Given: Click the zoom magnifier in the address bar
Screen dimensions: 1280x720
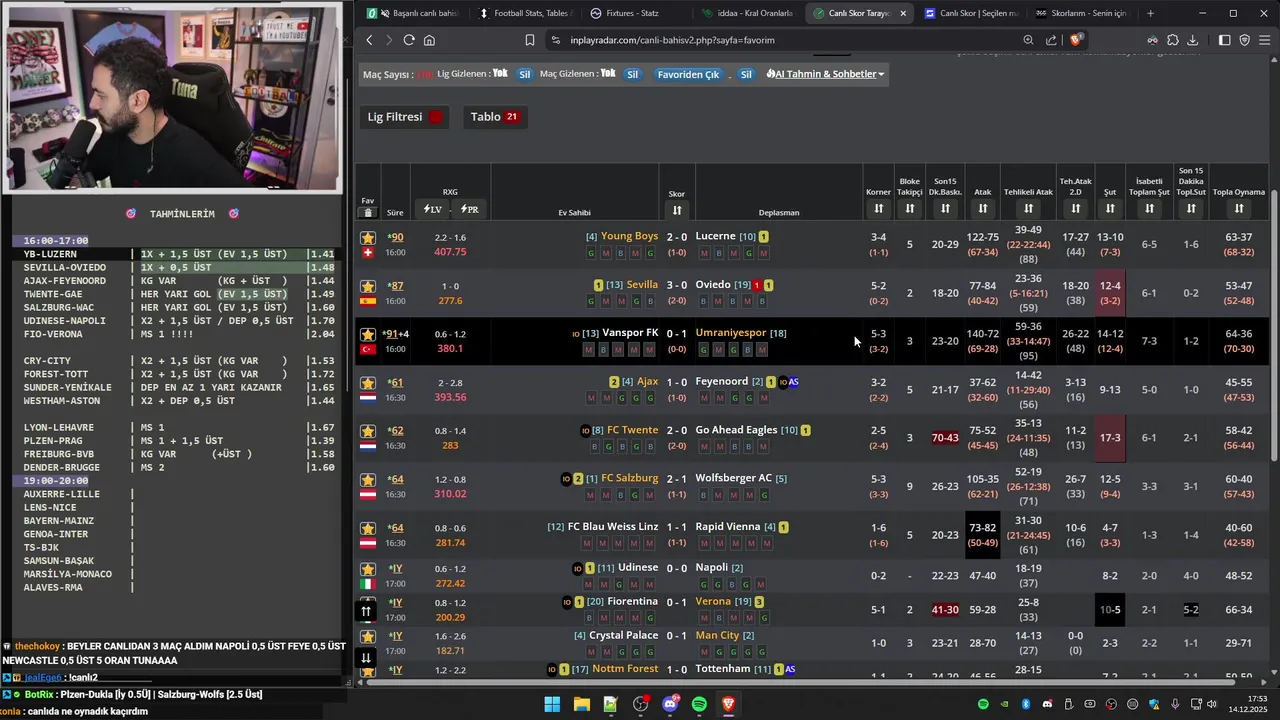Looking at the screenshot, I should coord(1028,40).
